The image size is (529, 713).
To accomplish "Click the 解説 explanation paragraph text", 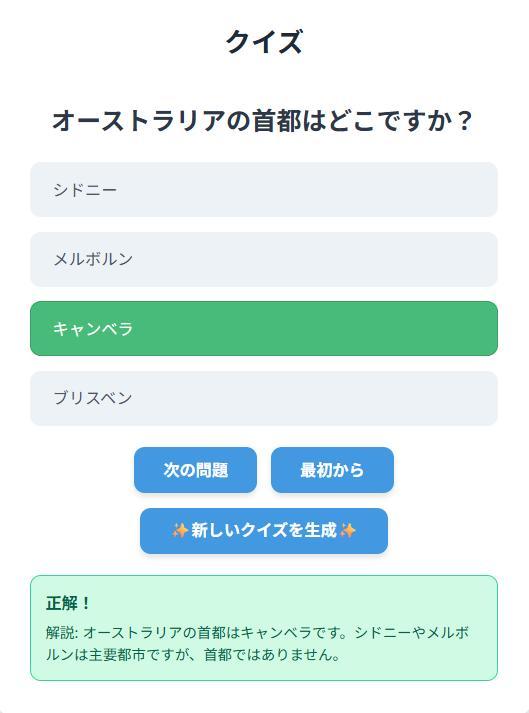I will pos(257,643).
